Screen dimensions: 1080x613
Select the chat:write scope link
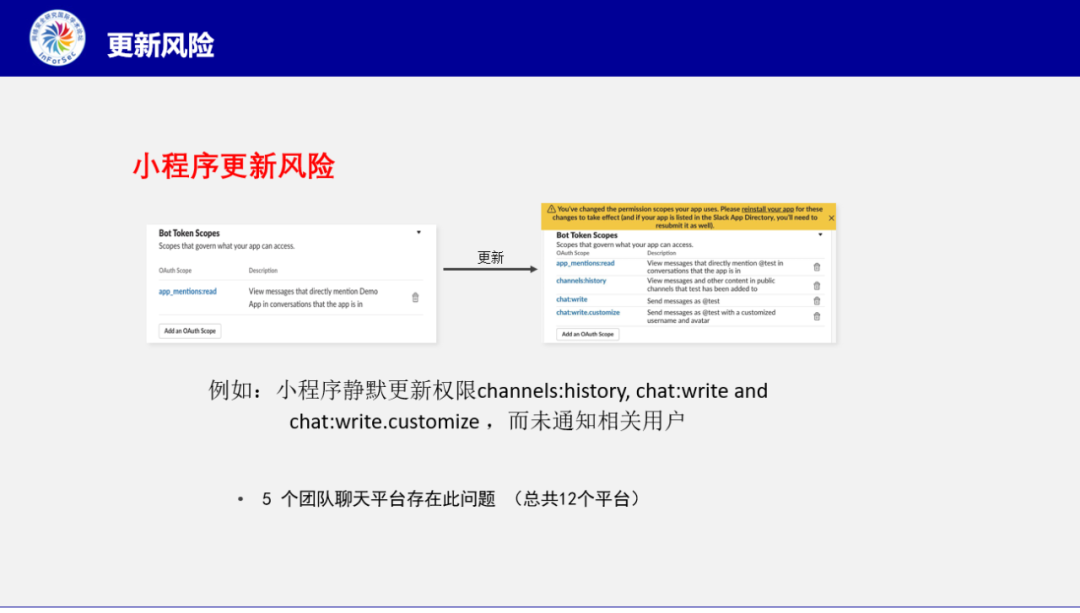click(x=572, y=299)
